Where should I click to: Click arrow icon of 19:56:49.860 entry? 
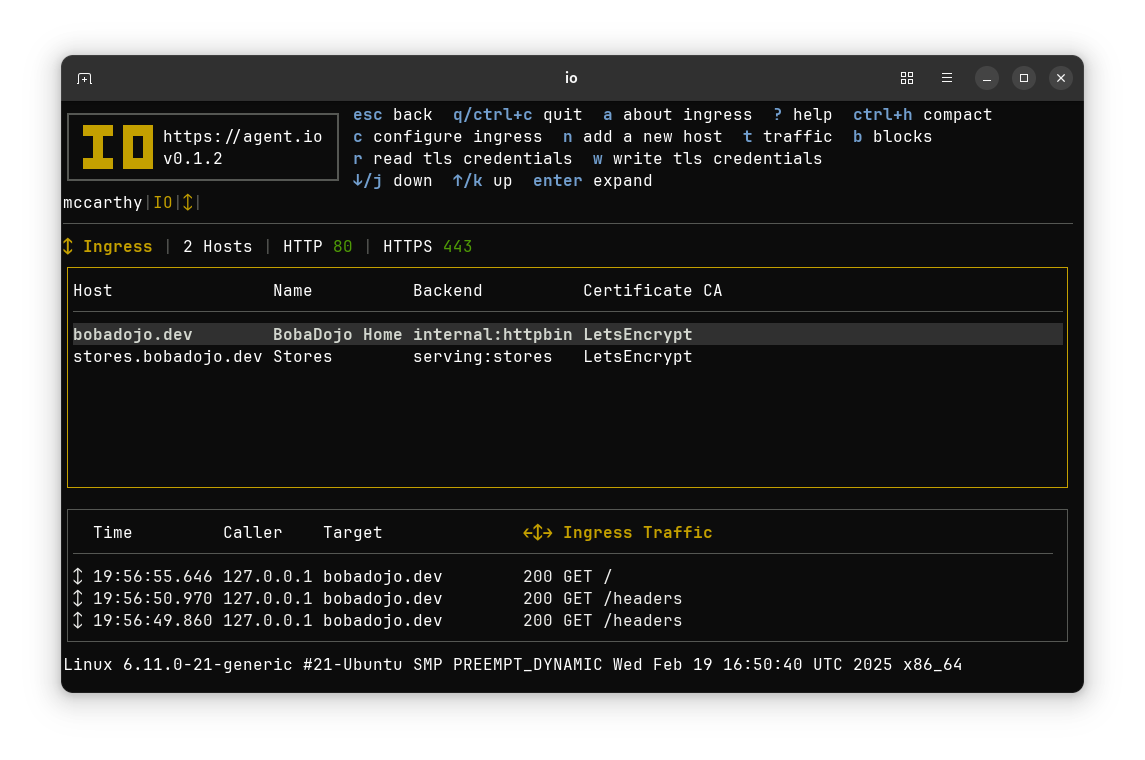click(78, 621)
